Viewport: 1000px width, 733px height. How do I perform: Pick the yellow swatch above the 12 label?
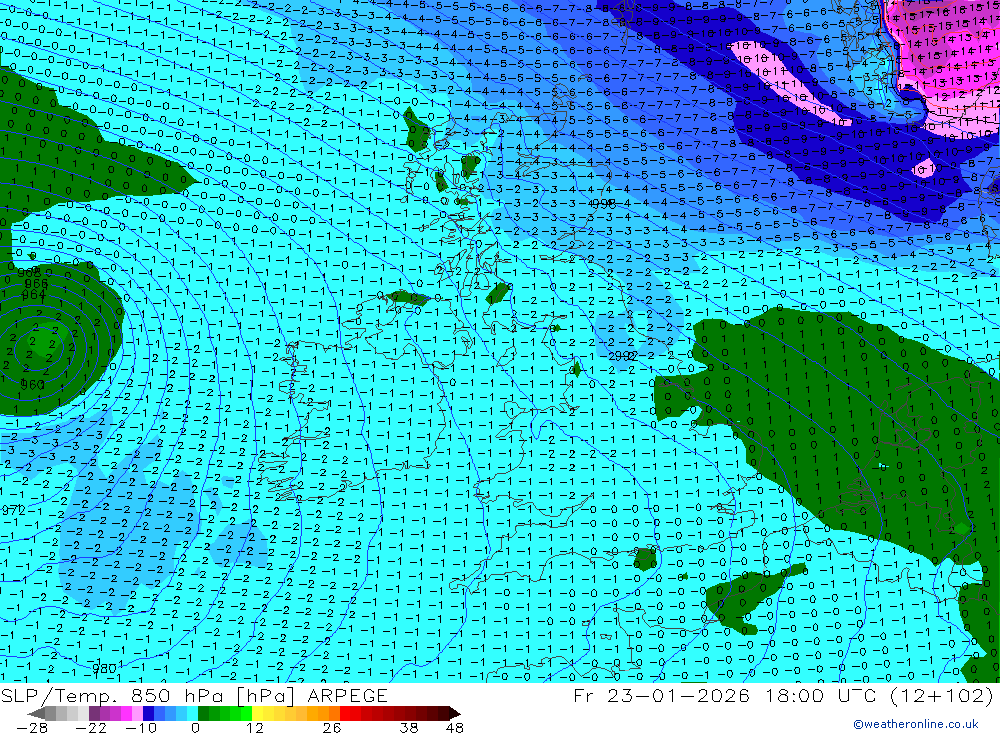click(x=258, y=713)
